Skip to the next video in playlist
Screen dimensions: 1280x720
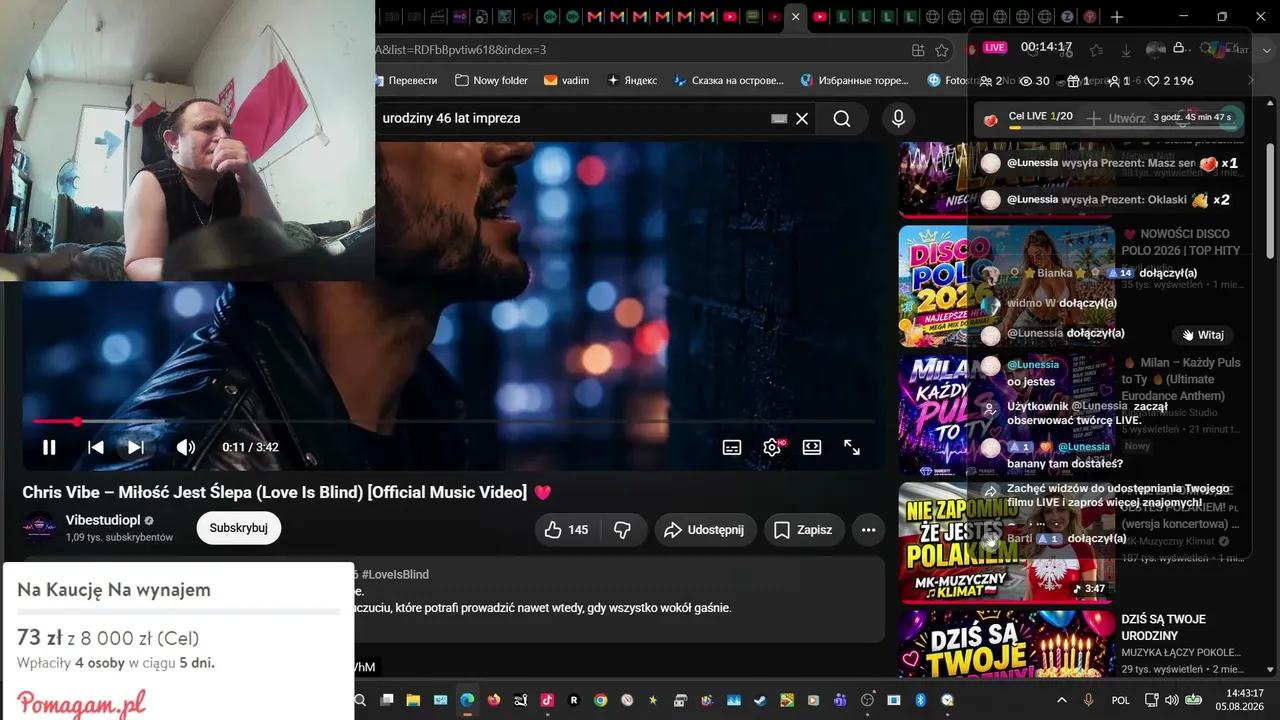point(136,447)
